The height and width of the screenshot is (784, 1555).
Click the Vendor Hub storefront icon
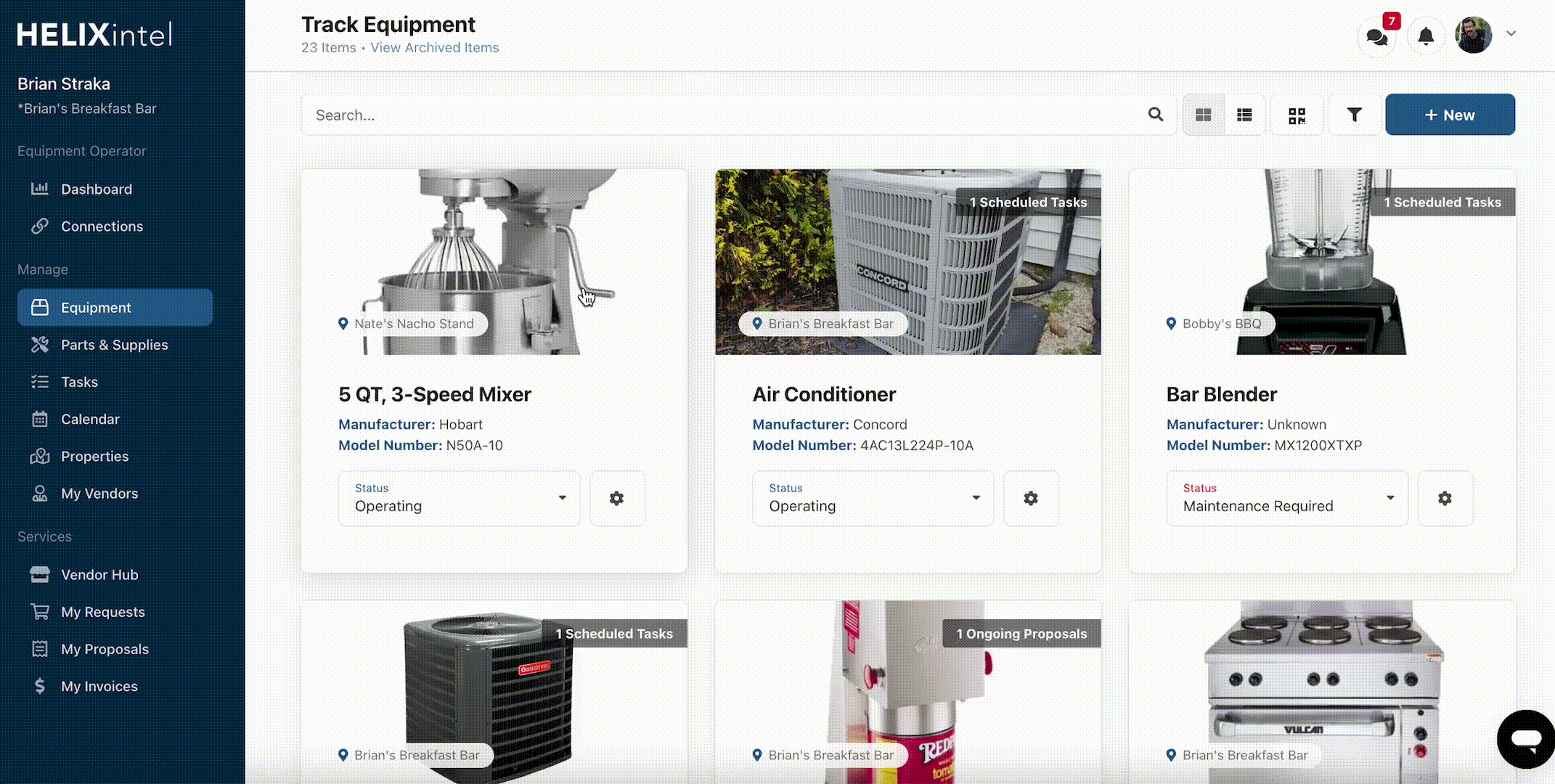point(39,574)
